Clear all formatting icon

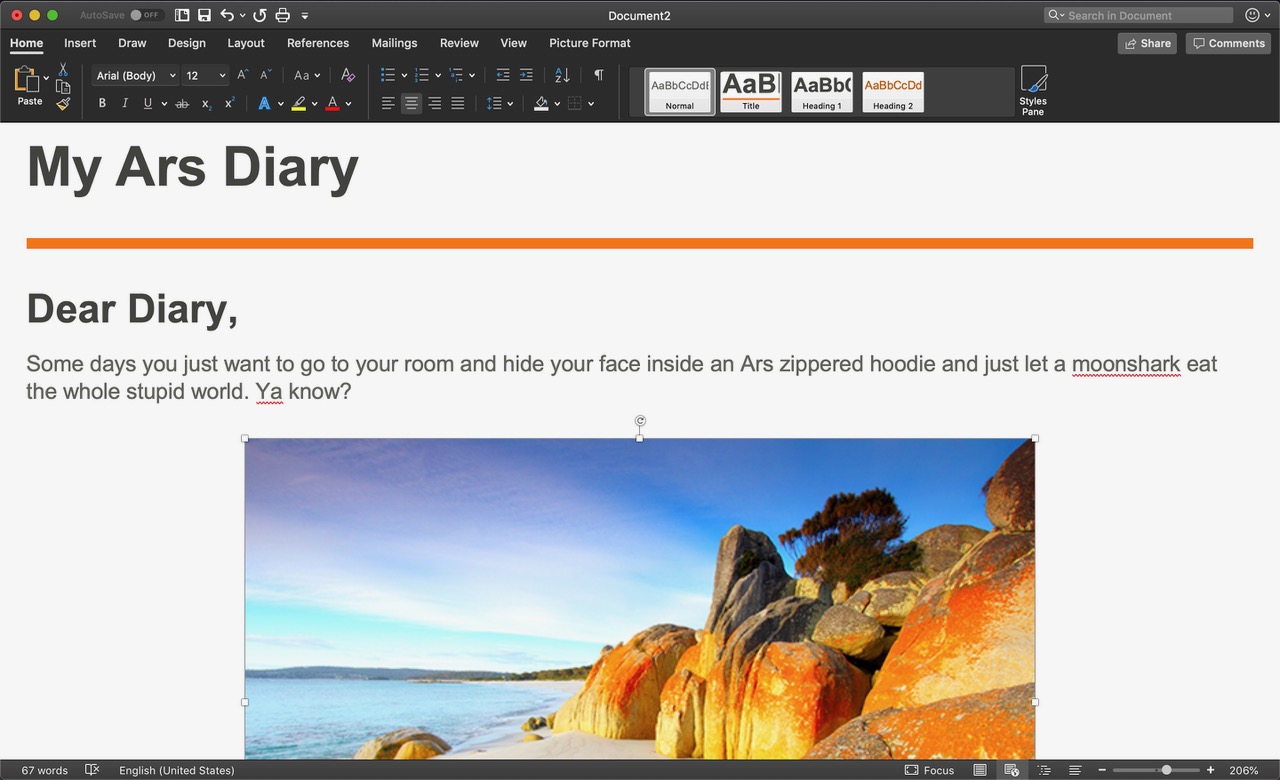pyautogui.click(x=347, y=75)
